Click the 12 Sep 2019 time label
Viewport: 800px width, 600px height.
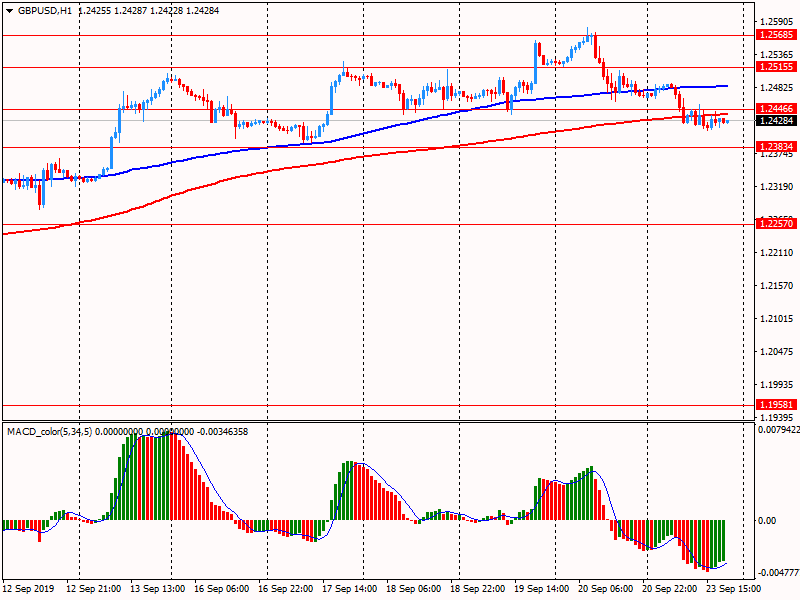[x=28, y=589]
